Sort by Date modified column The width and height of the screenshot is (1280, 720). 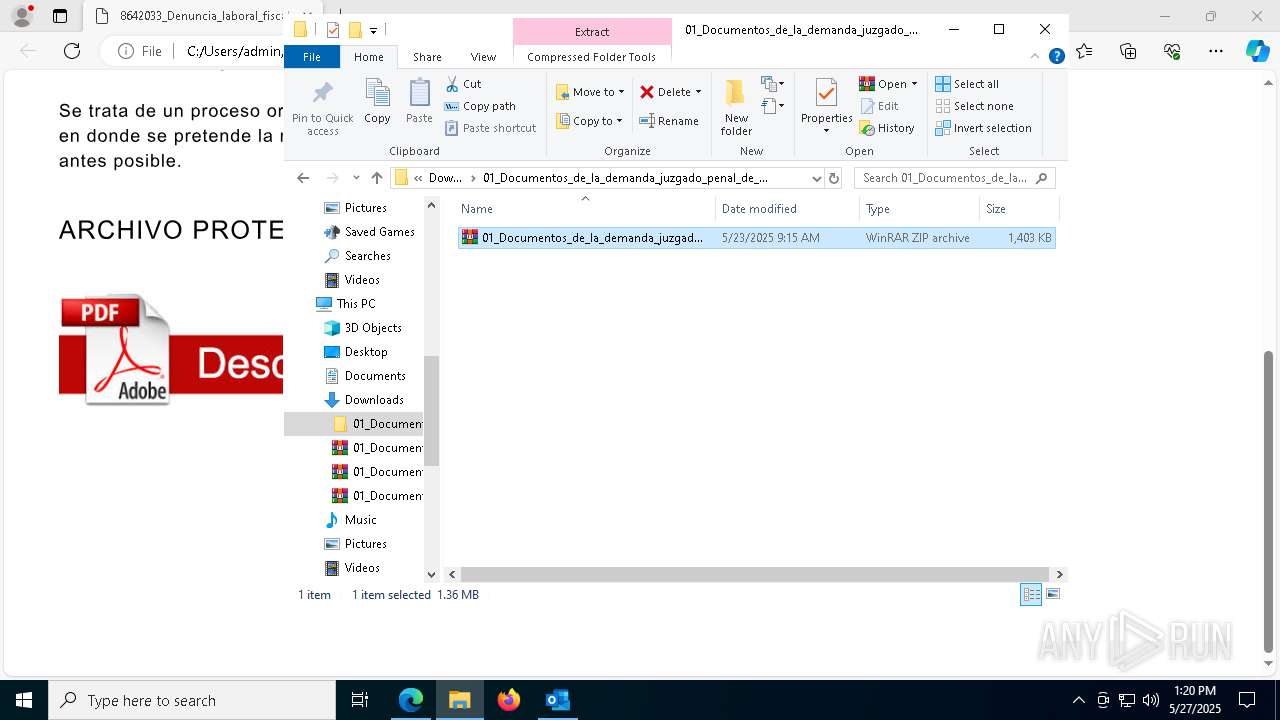click(787, 209)
